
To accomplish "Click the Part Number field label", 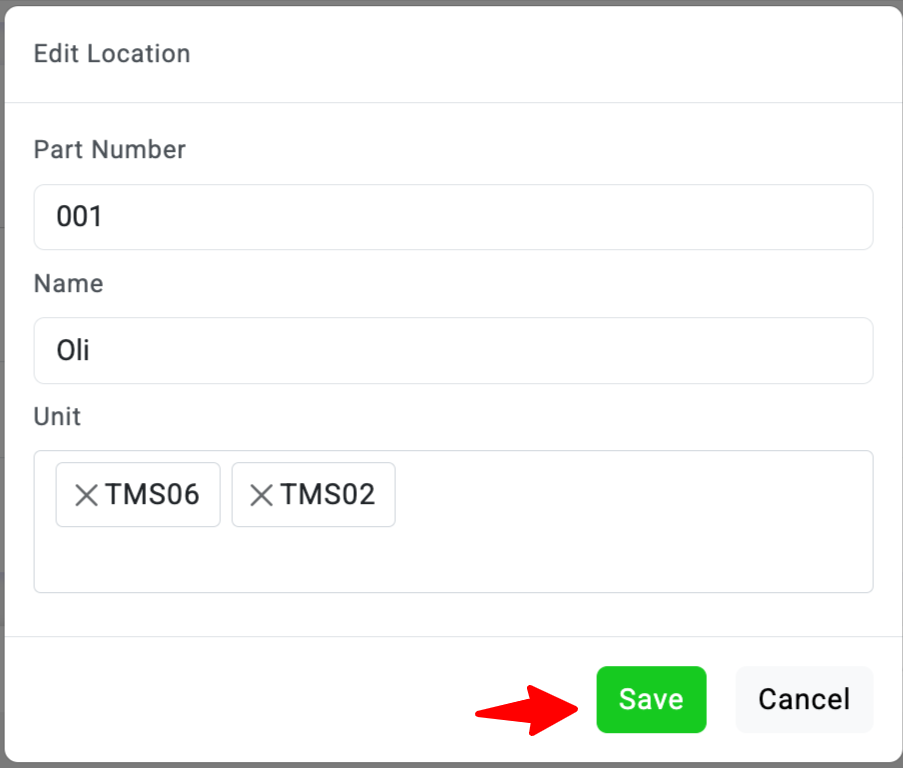I will pyautogui.click(x=110, y=150).
